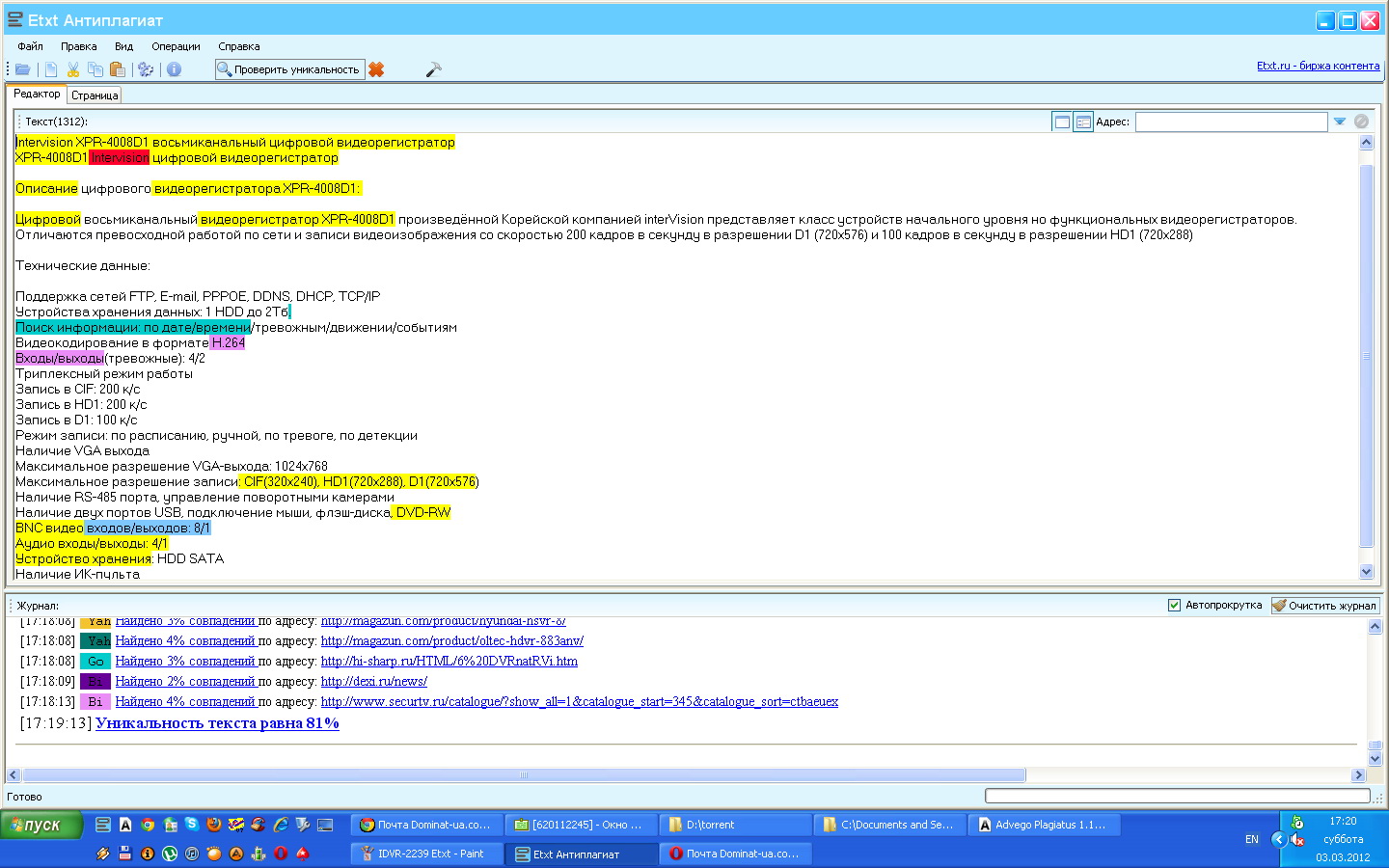Open the Etxt.ru - биржа контента link

coord(1318,66)
